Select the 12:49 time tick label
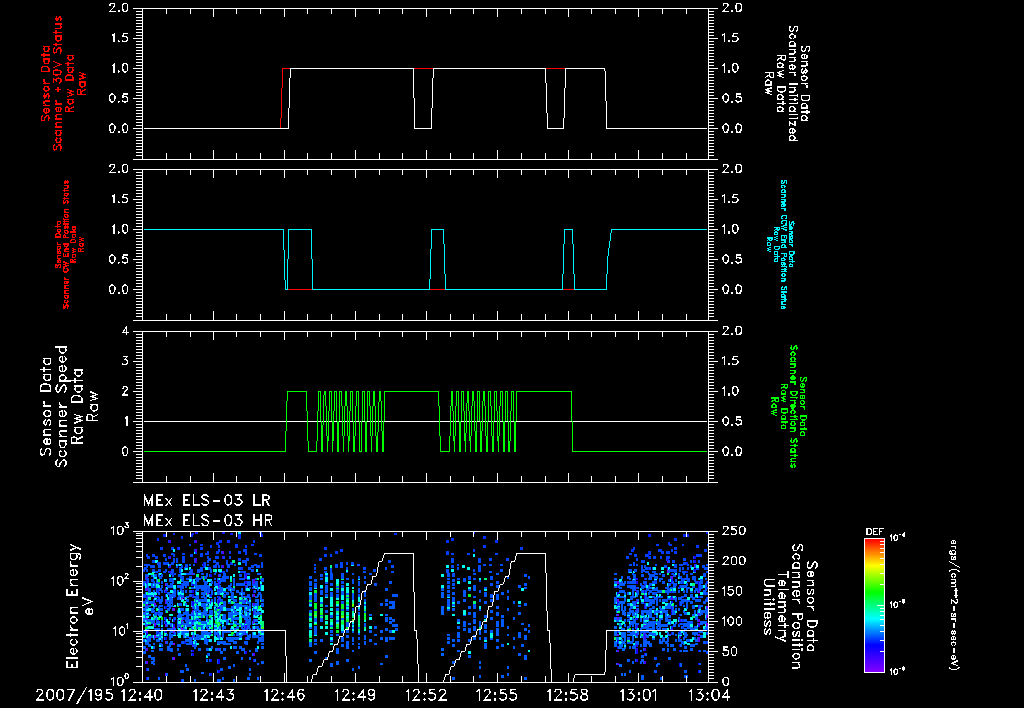This screenshot has width=1024, height=708. [x=355, y=695]
